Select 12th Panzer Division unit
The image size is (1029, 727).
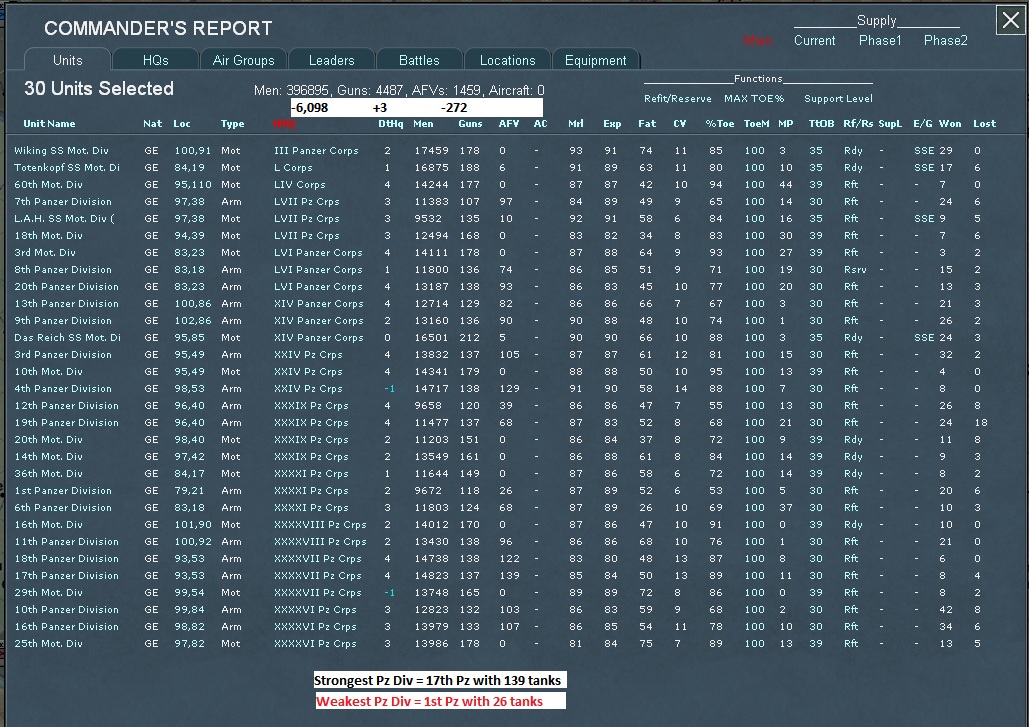click(66, 405)
